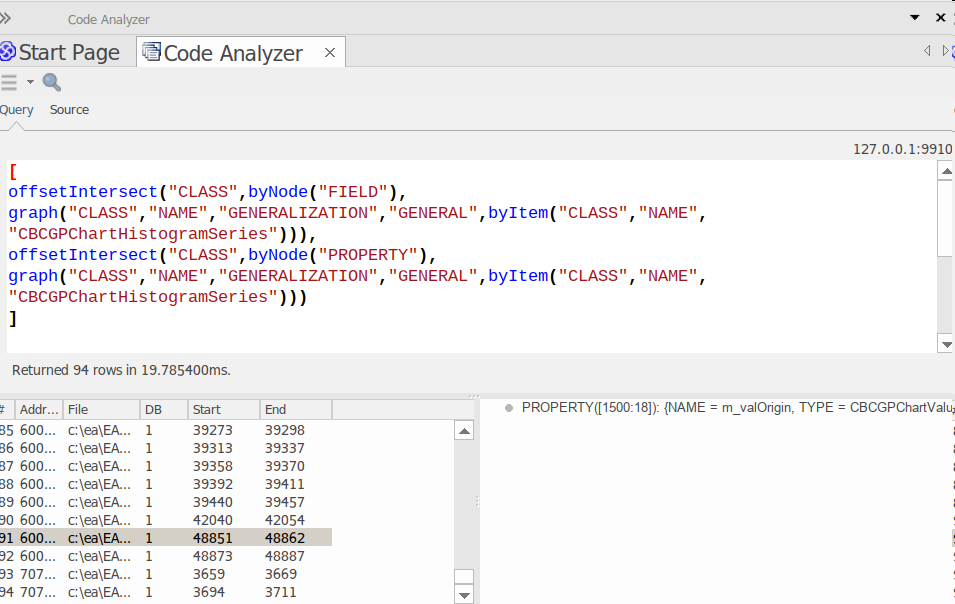Screen dimensions: 955x604
Task: Open the window position dropdown arrow
Action: [x=914, y=18]
